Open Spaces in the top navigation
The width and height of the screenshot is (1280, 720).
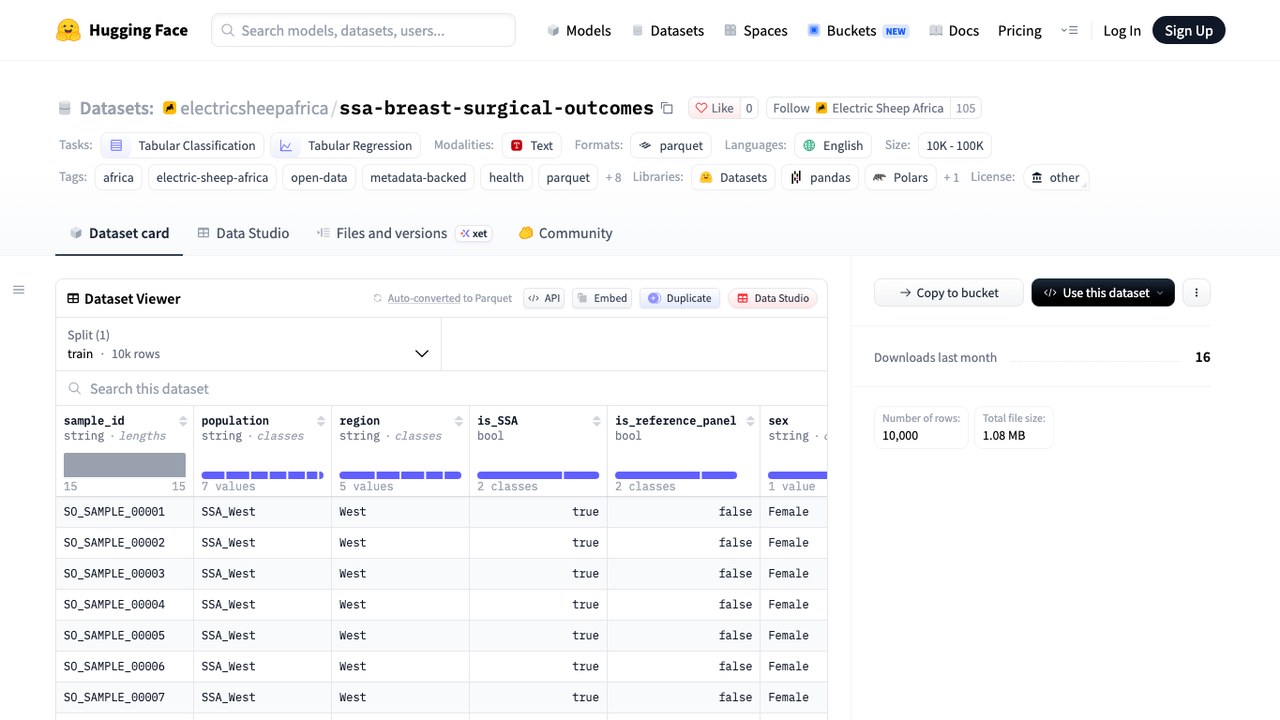[756, 31]
